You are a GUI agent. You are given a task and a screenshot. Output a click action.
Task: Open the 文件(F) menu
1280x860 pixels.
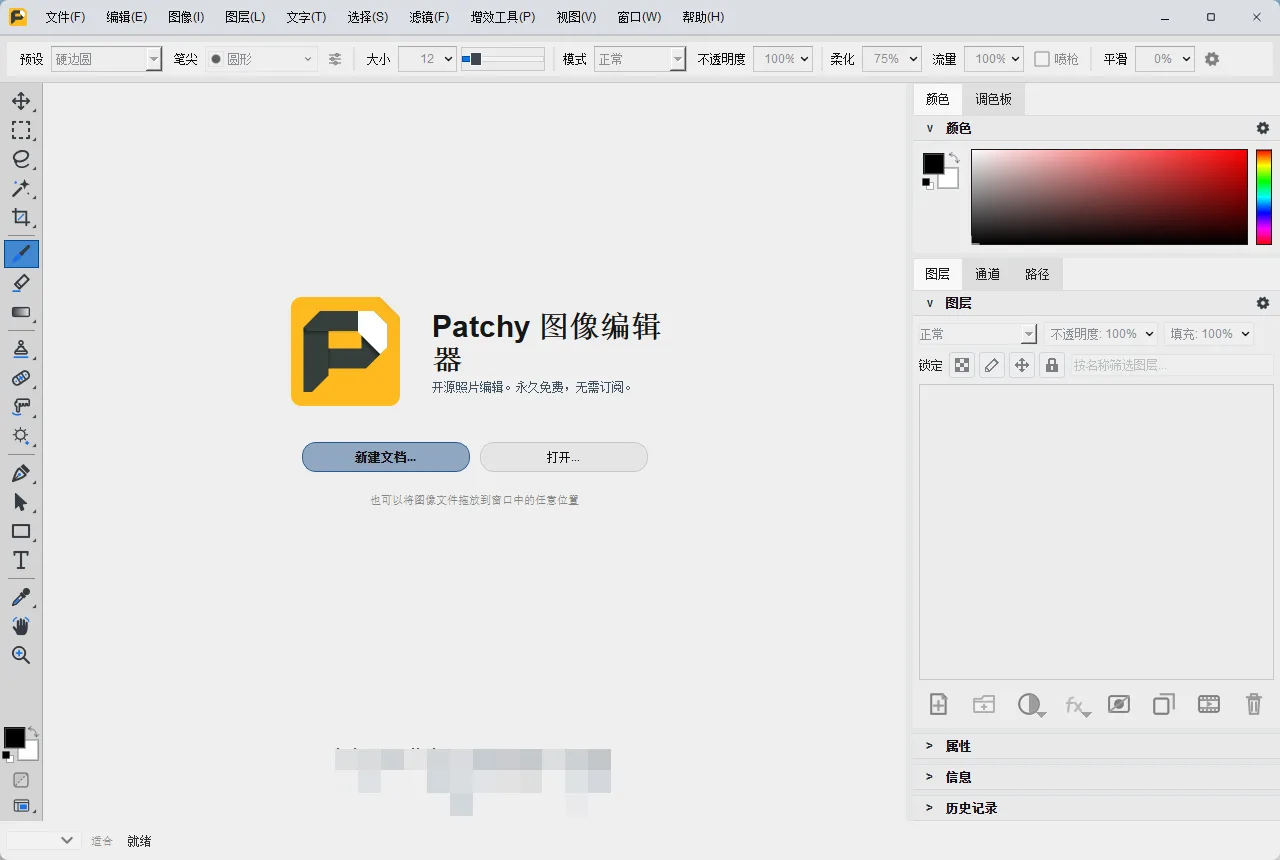click(66, 17)
